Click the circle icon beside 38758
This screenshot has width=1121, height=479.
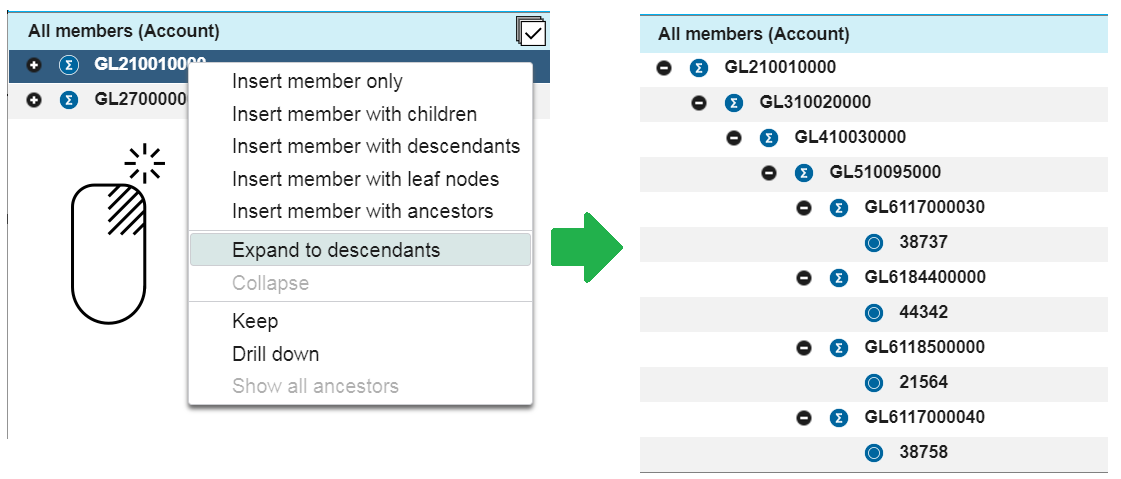tap(873, 453)
